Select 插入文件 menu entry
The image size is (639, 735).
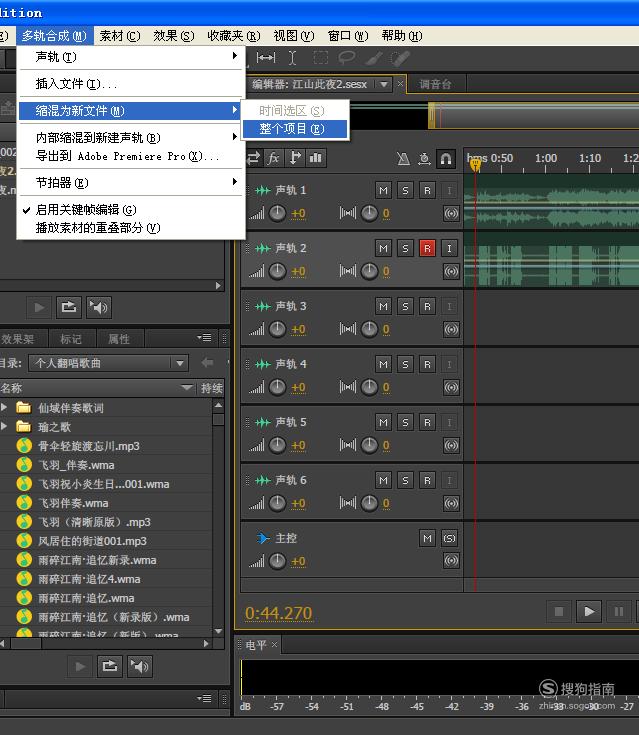click(x=131, y=84)
